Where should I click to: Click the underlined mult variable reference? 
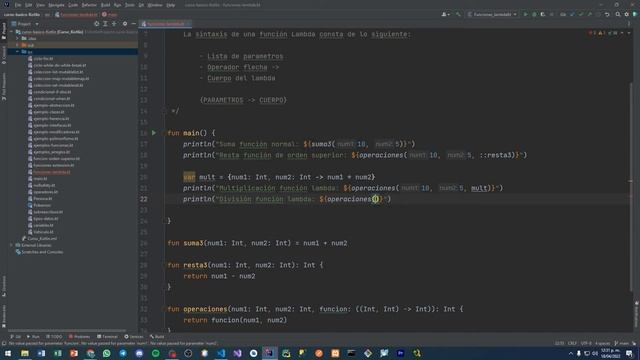pos(479,188)
